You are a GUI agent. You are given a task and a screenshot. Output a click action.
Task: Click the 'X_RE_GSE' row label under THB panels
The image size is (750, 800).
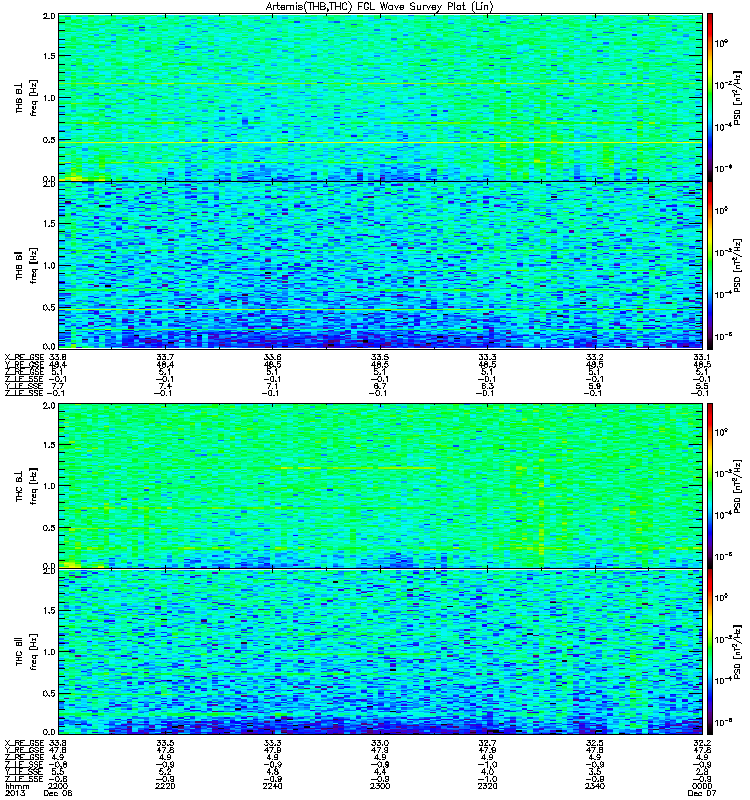[24, 357]
